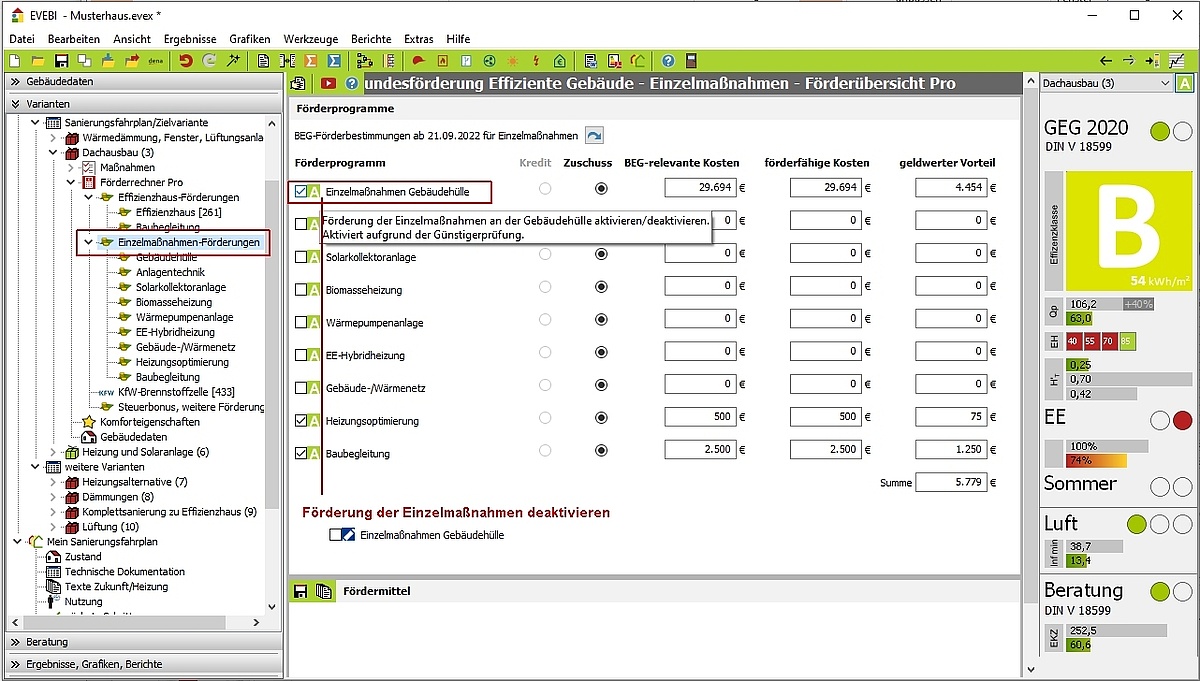
Task: Click the green circular ventilation icon
Action: [489, 61]
